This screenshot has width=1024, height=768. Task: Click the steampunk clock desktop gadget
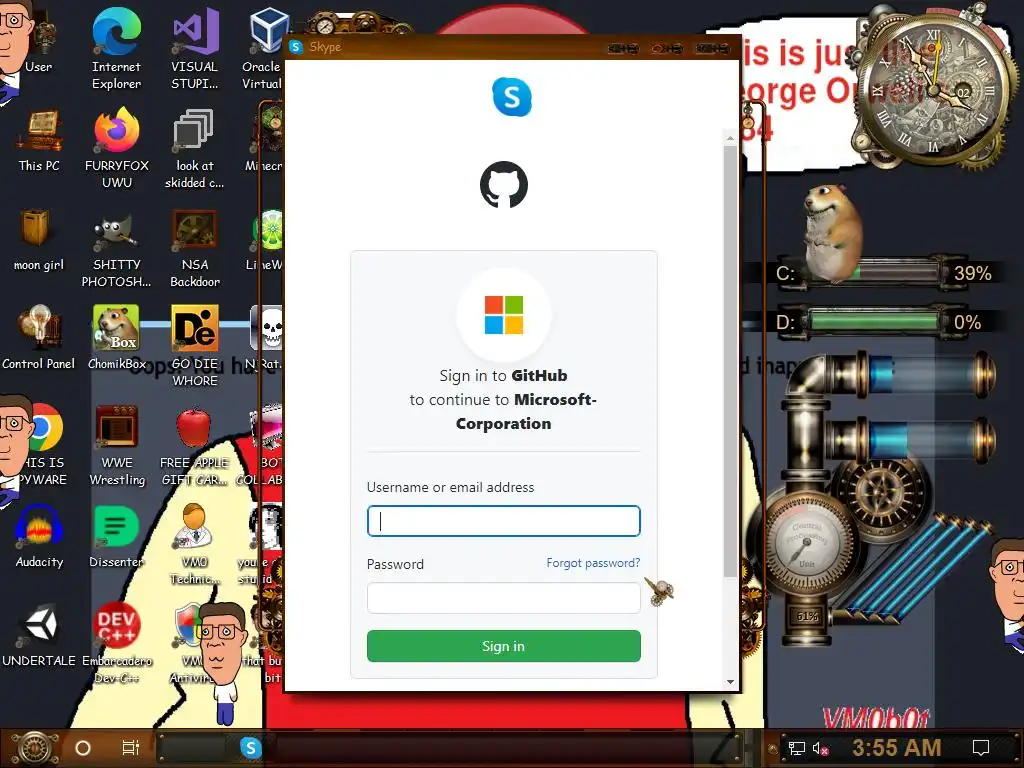933,89
